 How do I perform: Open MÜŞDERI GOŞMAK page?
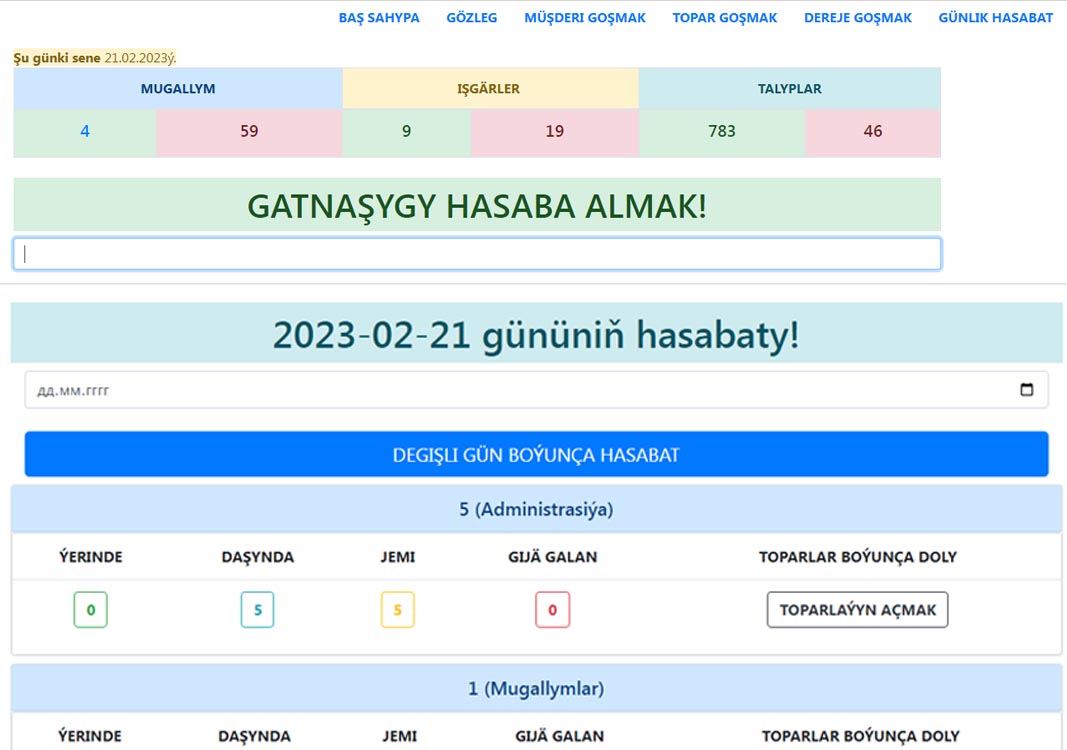tap(585, 18)
